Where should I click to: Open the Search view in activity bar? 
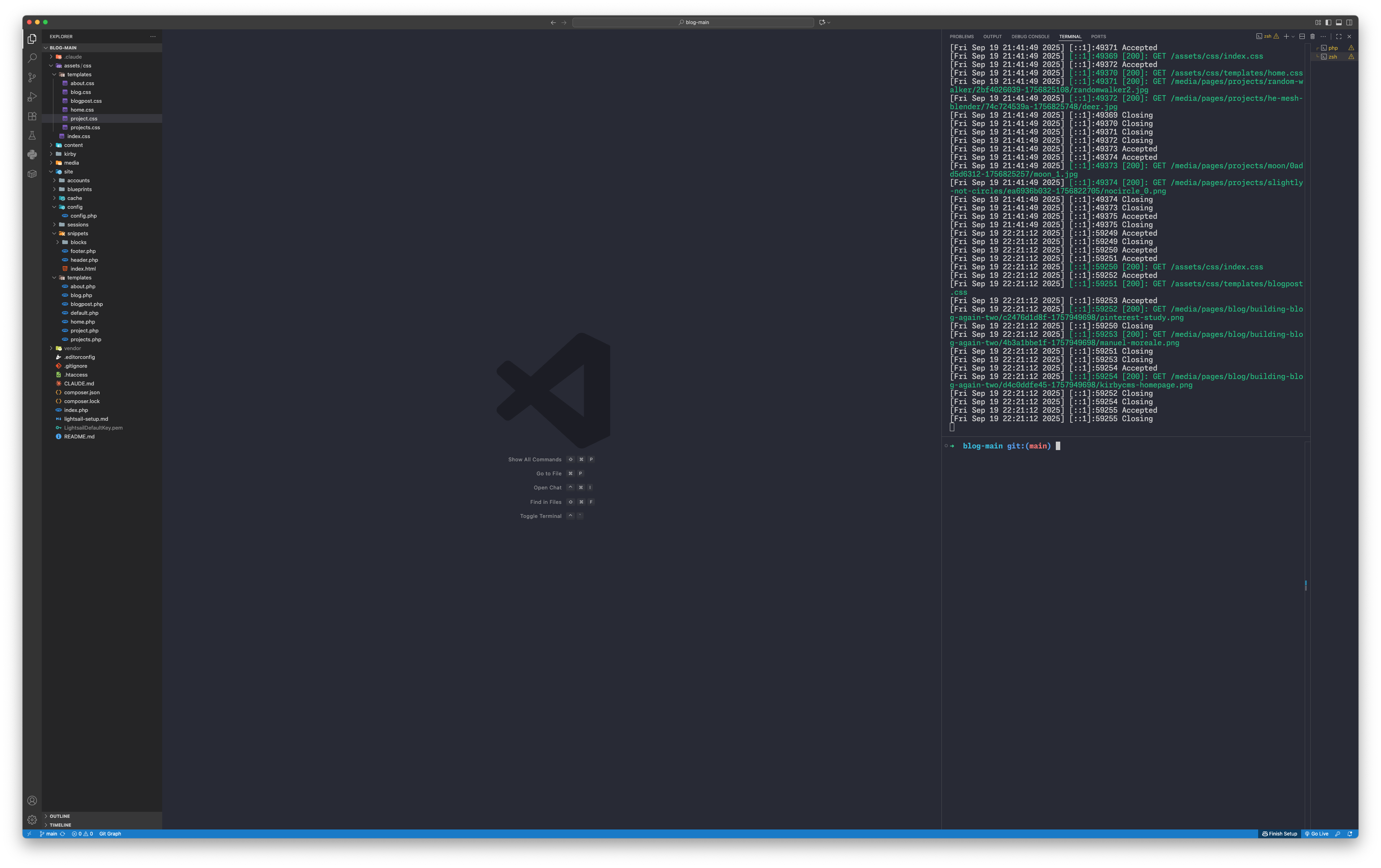(32, 58)
